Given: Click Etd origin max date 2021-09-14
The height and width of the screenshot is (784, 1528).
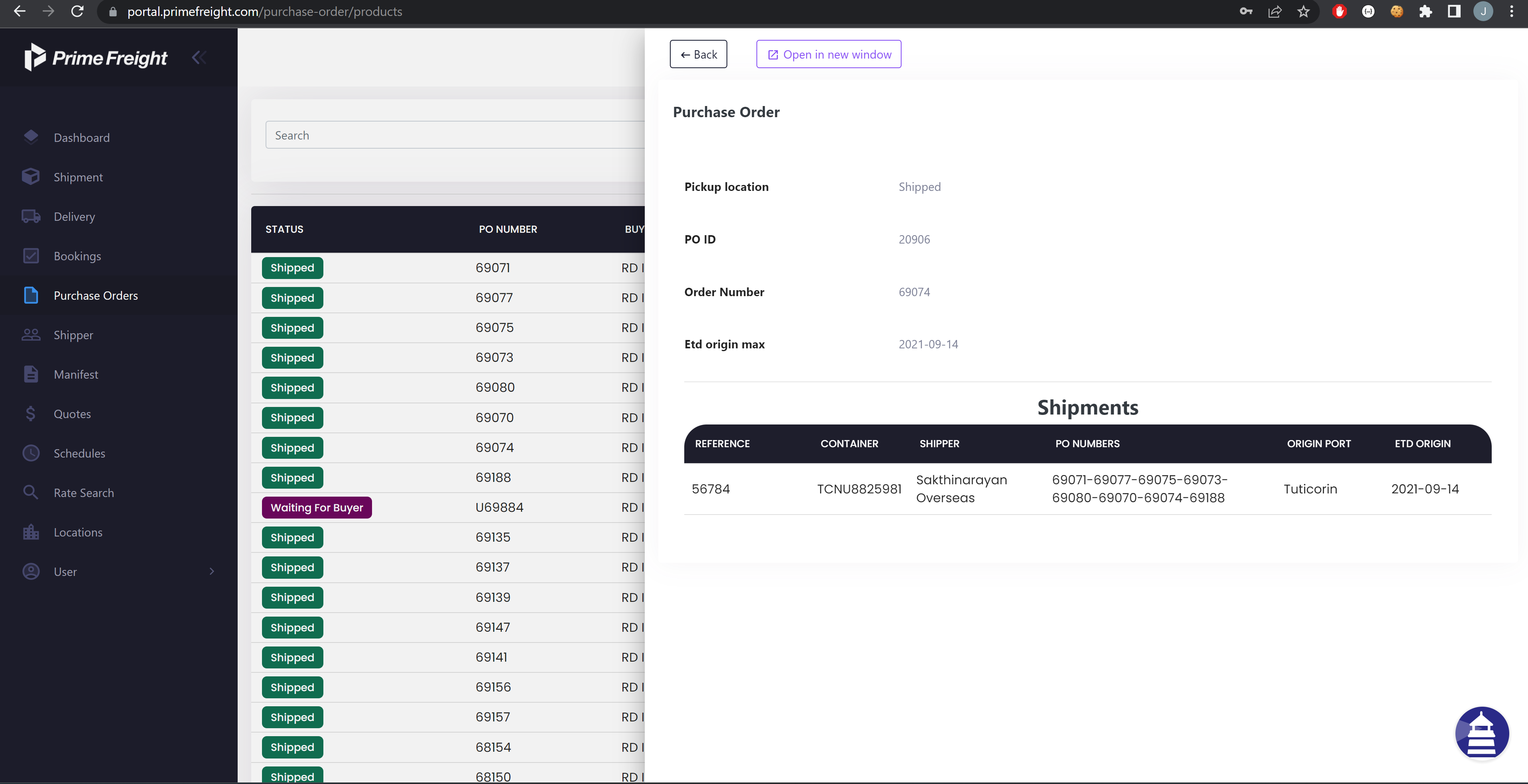Looking at the screenshot, I should click(928, 344).
